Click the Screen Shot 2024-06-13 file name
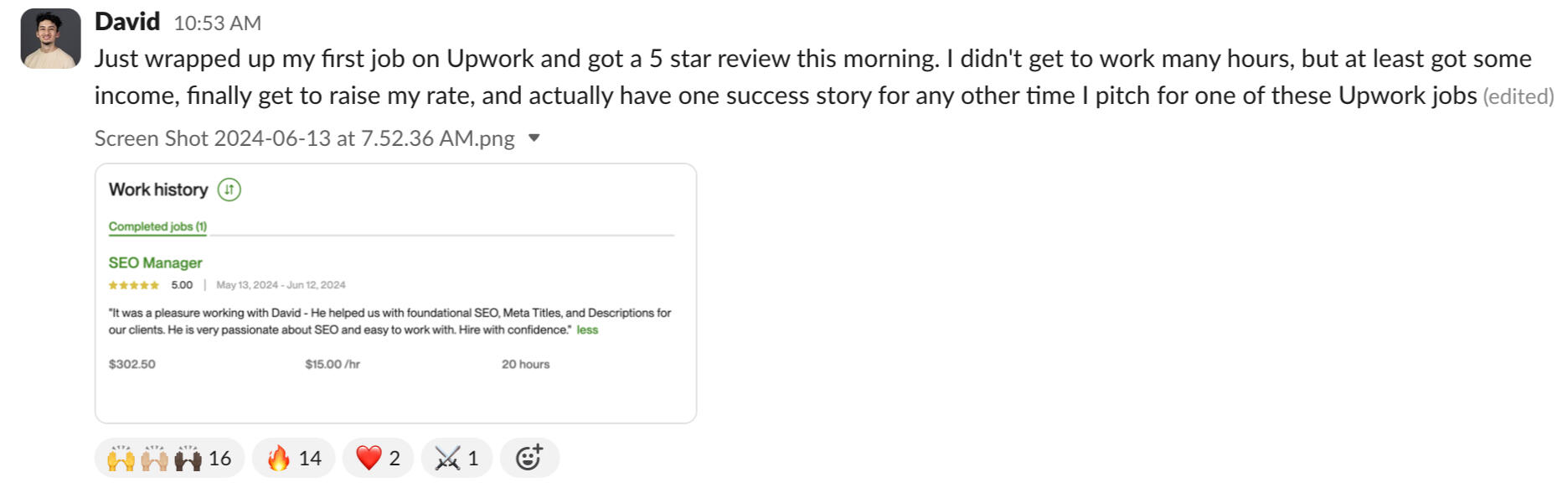The width and height of the screenshot is (1568, 493). (304, 138)
